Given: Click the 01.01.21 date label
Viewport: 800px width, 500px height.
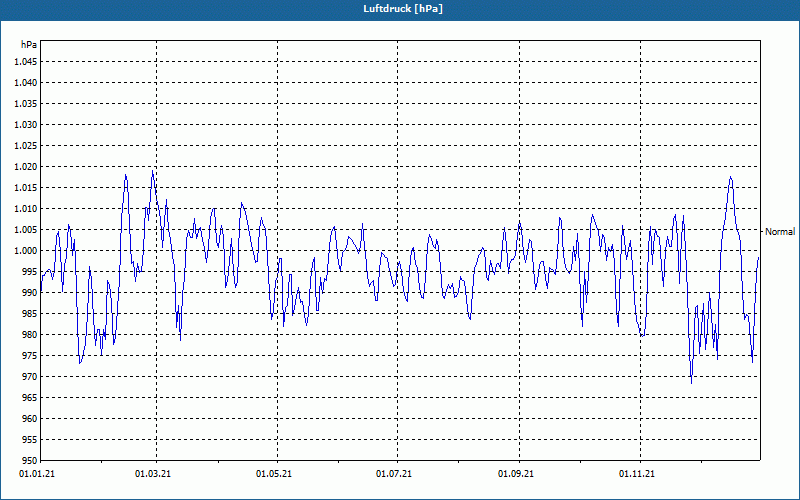Looking at the screenshot, I should (x=37, y=474).
